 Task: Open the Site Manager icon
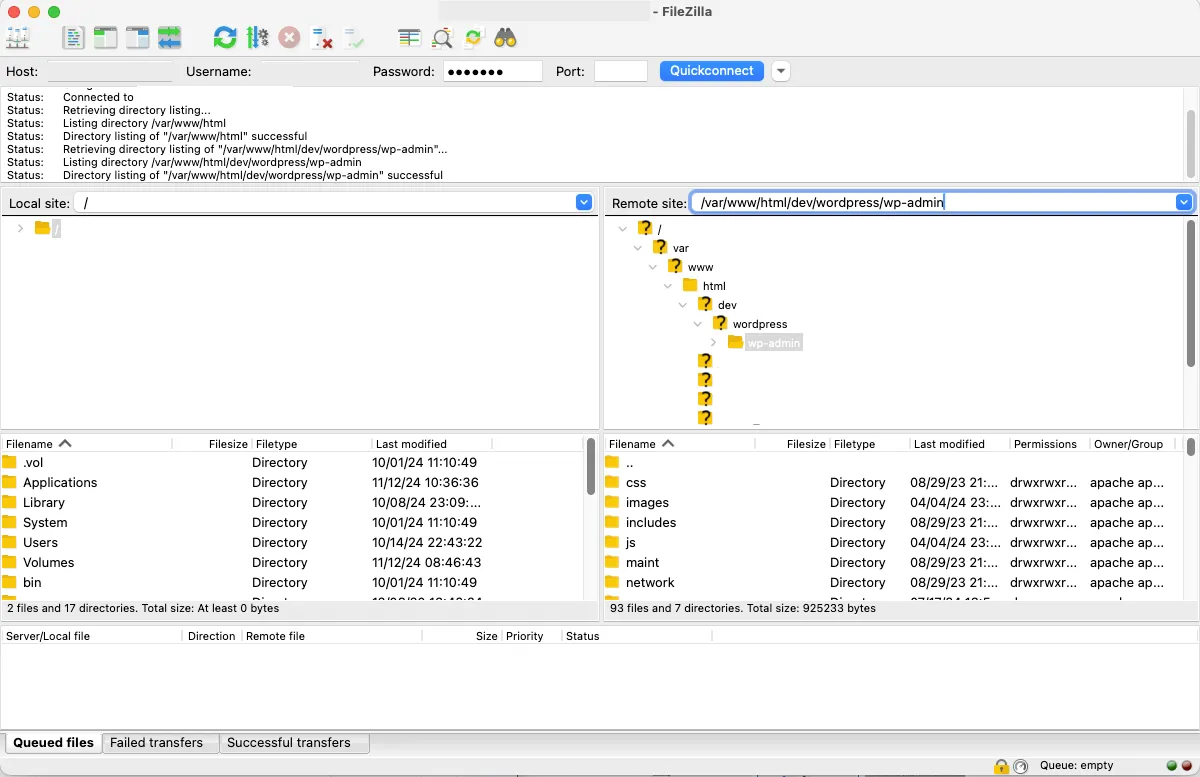(x=18, y=38)
